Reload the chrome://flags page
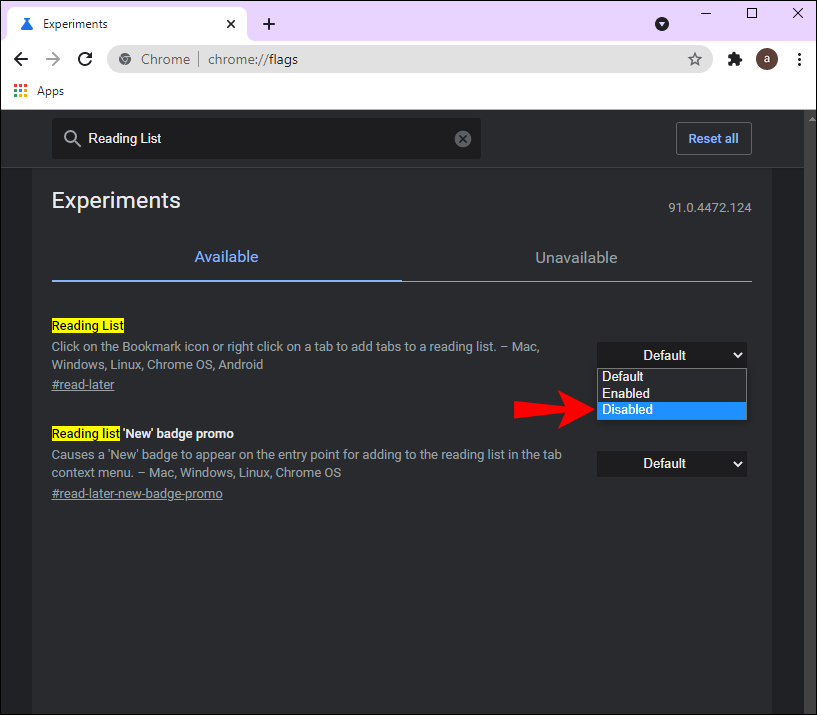 coord(85,59)
